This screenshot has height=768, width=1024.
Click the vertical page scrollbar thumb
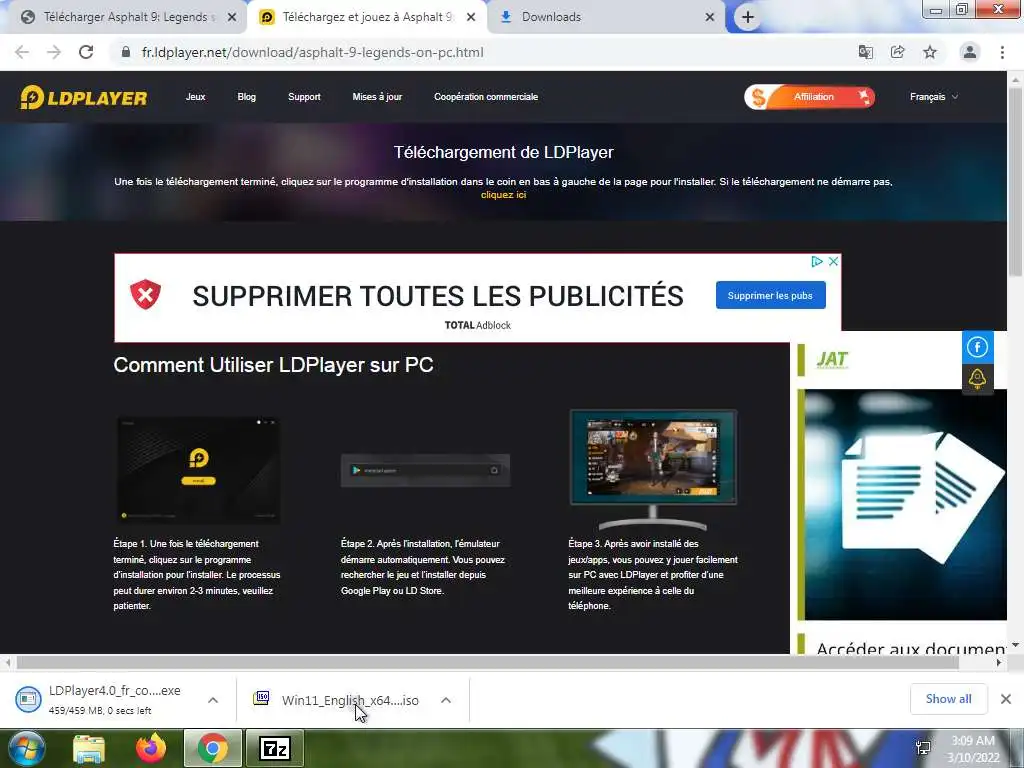click(1015, 181)
